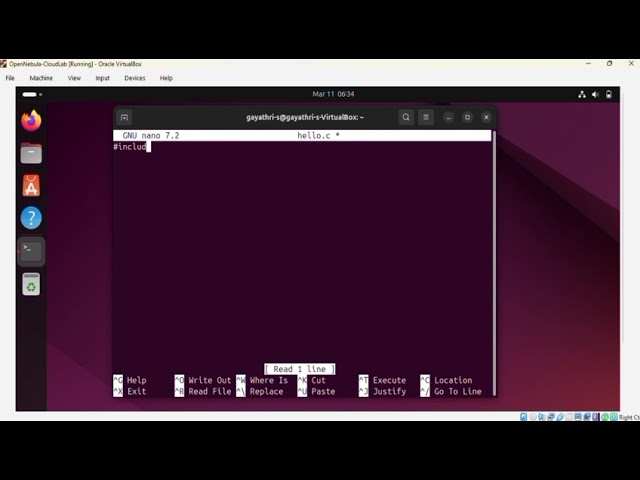Minimize the terminal window

pos(449,118)
